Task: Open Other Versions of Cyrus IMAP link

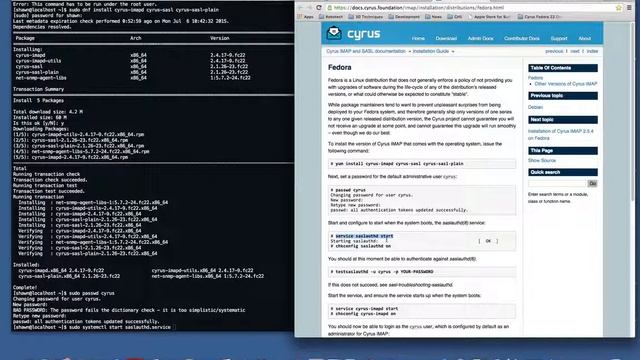Action: pyautogui.click(x=566, y=84)
